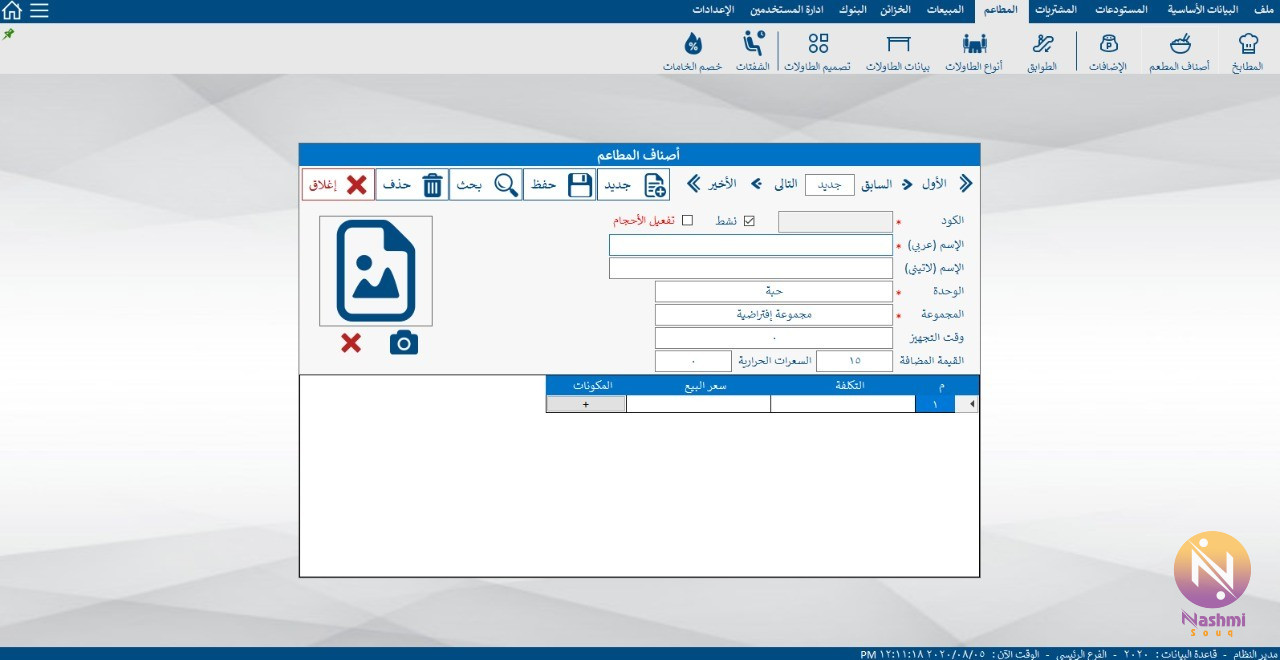
Task: Click the الإسم (عربي) name input field
Action: [x=750, y=245]
